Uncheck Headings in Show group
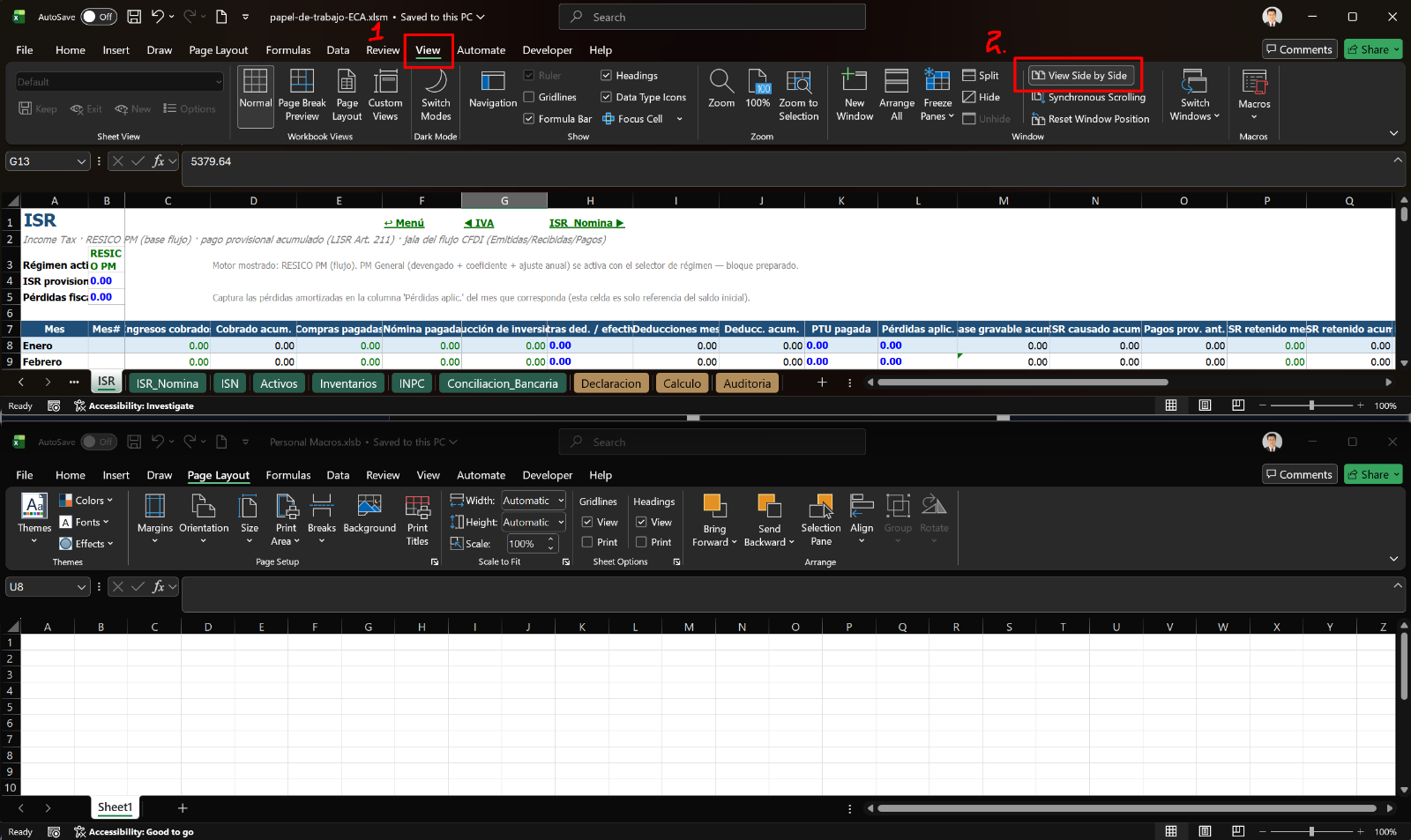Viewport: 1411px width, 840px height. coord(607,76)
